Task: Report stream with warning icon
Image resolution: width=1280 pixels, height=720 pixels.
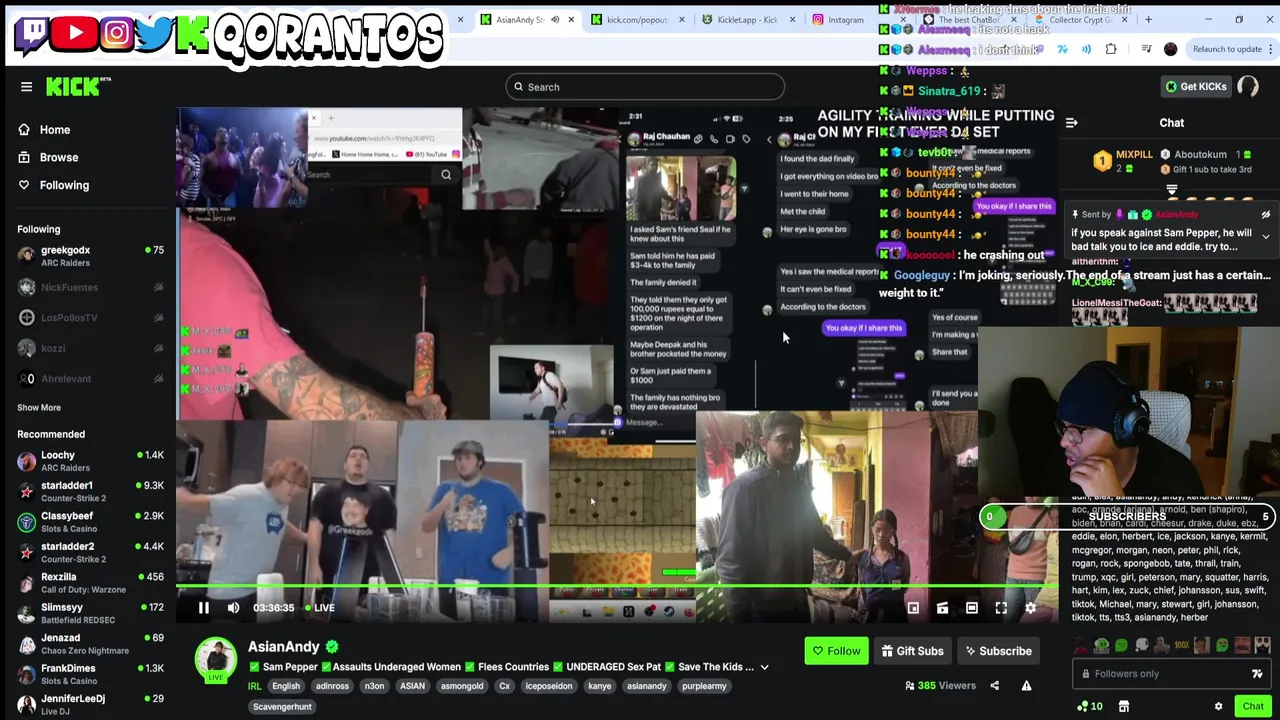Action: pyautogui.click(x=1026, y=686)
